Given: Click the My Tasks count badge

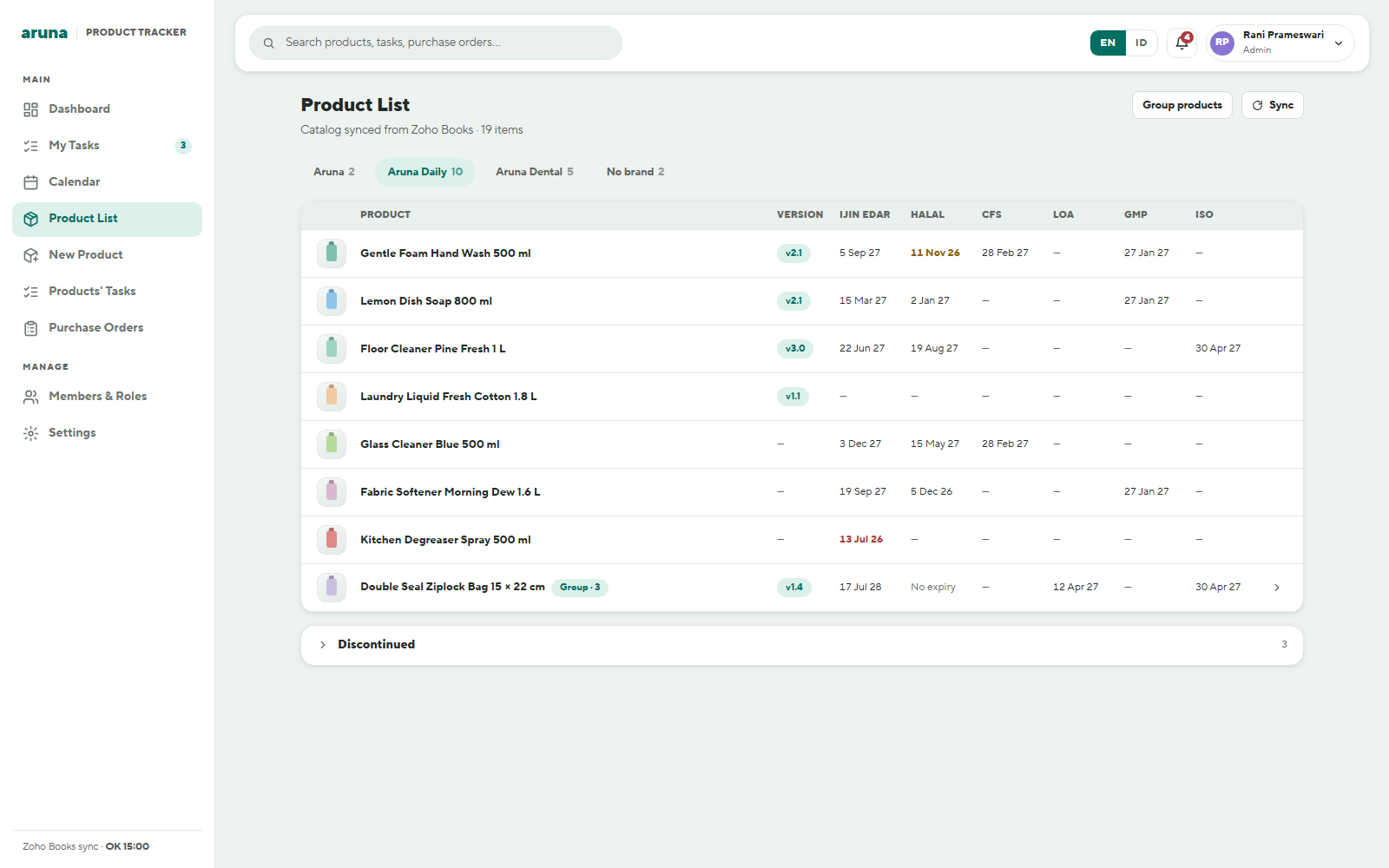Looking at the screenshot, I should pyautogui.click(x=183, y=146).
